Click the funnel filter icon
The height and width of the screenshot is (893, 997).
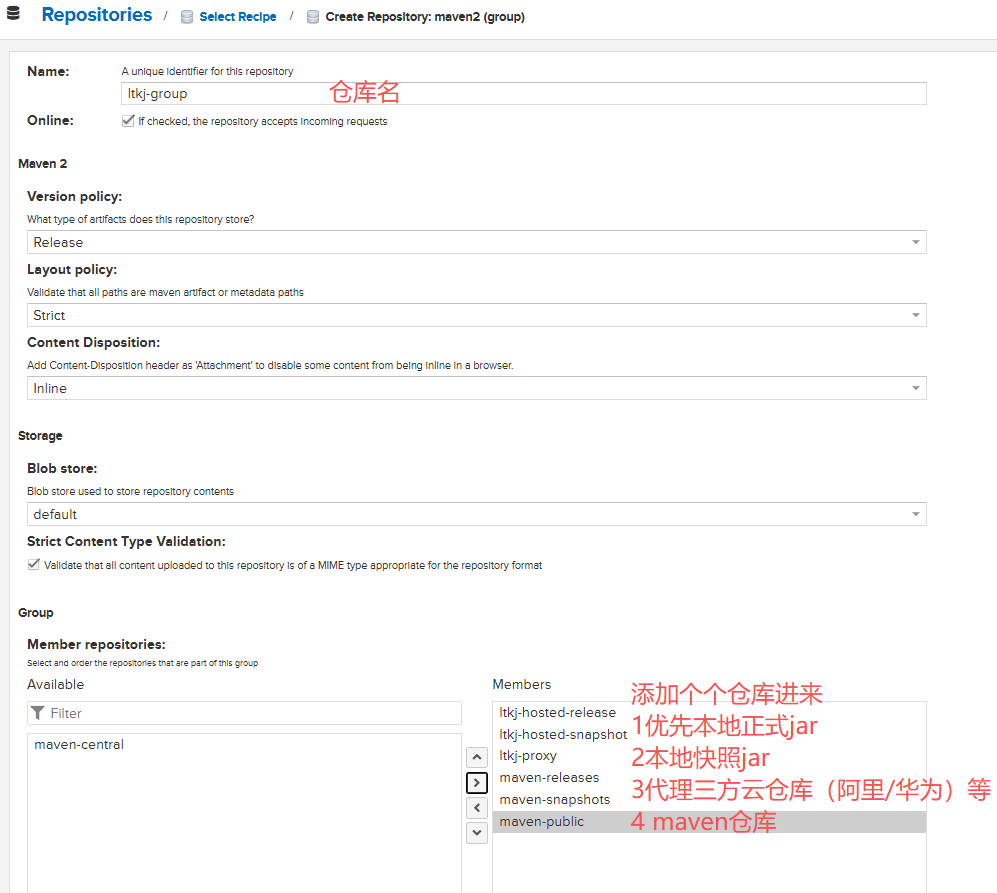(38, 713)
